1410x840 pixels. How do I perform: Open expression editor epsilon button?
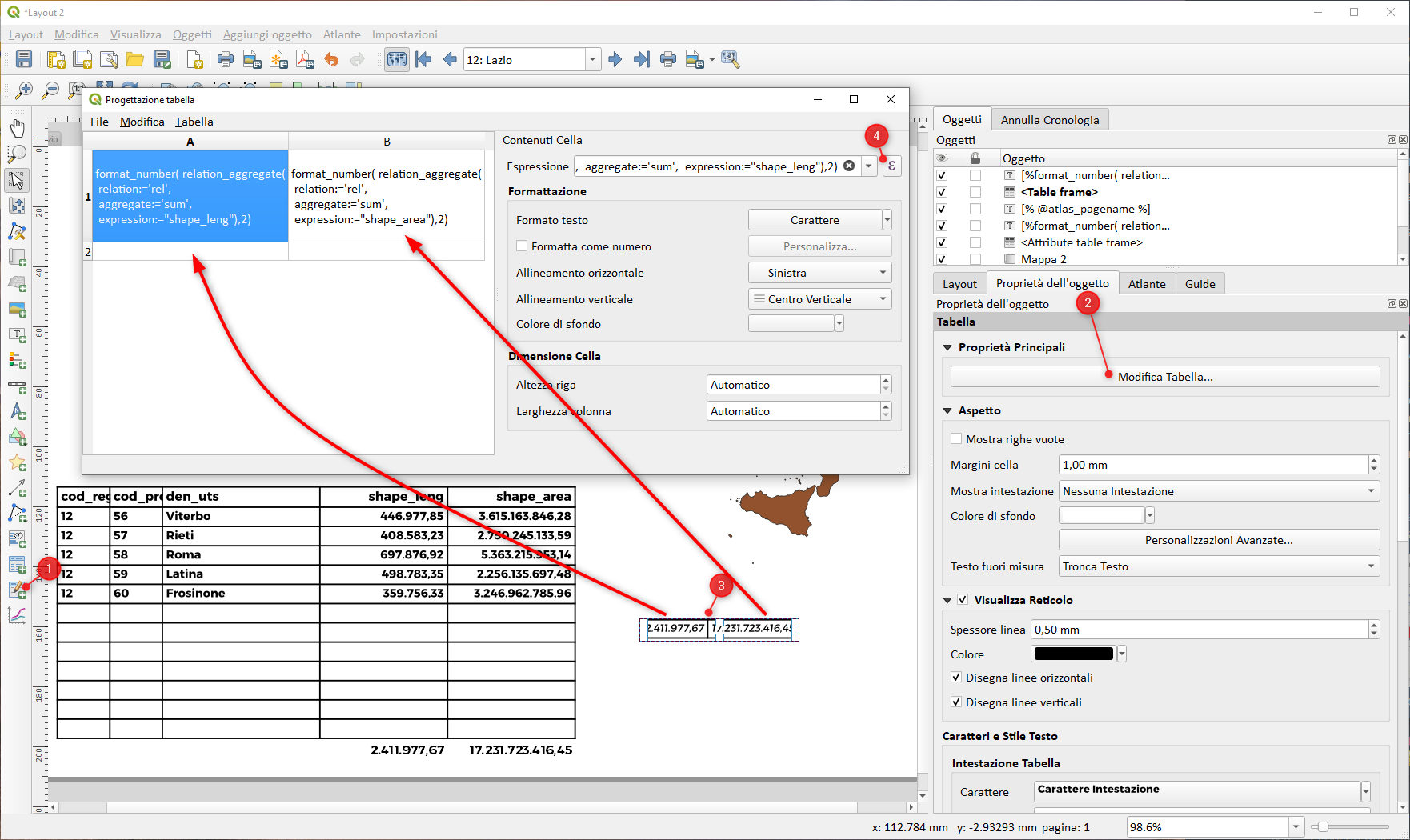pos(891,166)
